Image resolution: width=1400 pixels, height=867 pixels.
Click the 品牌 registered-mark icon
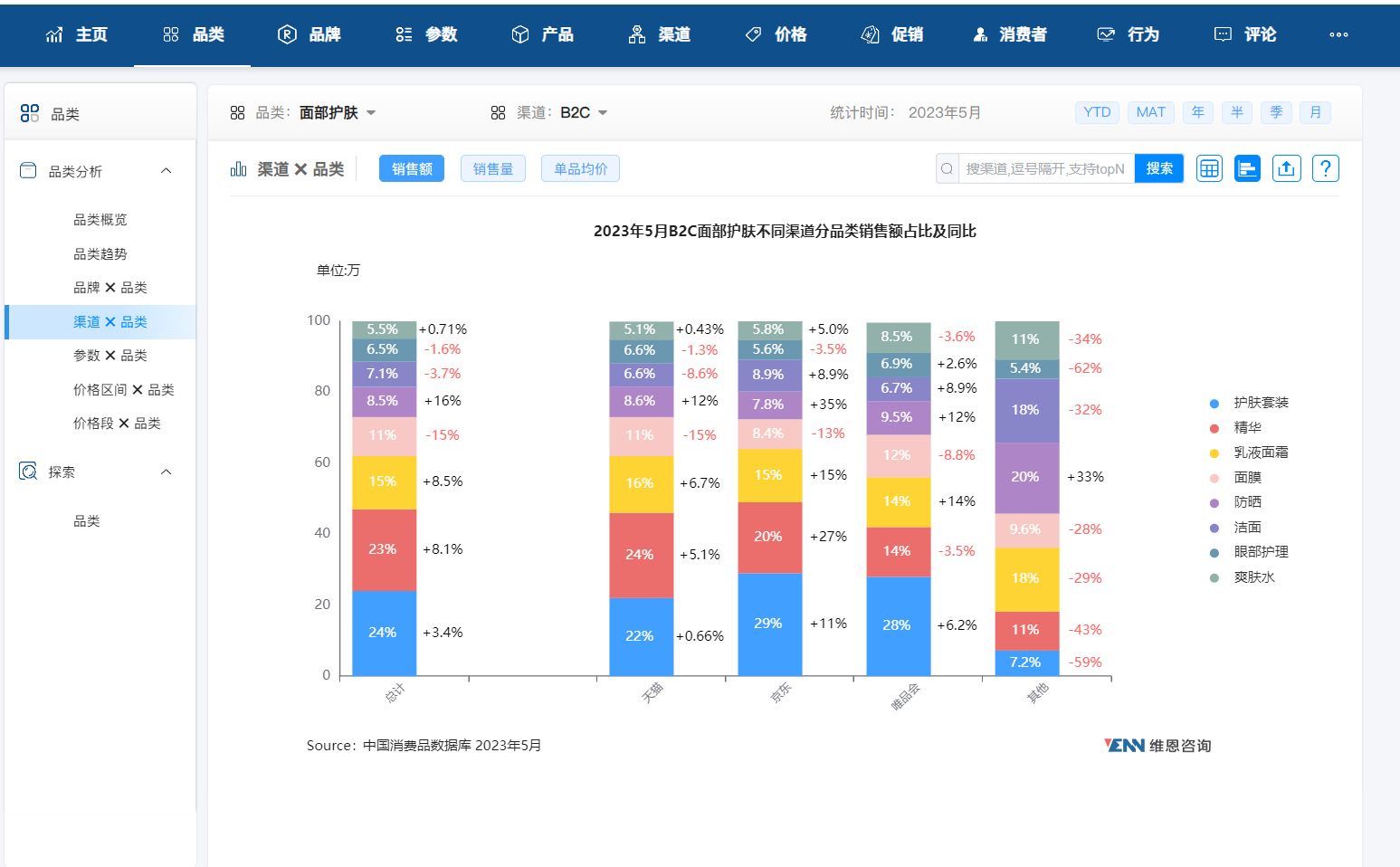point(287,34)
